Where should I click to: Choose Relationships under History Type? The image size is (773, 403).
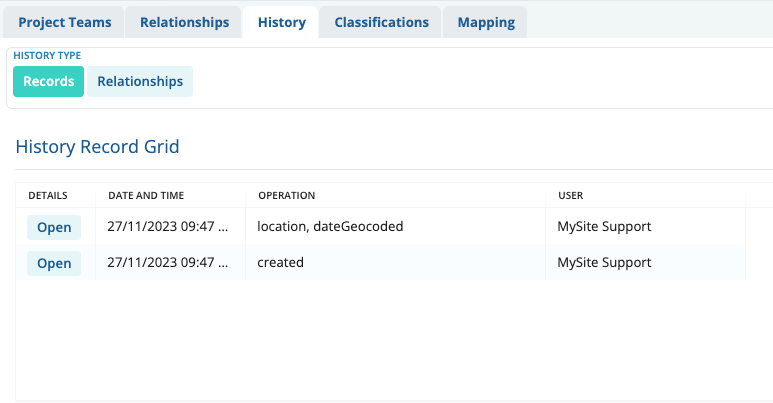[x=140, y=81]
